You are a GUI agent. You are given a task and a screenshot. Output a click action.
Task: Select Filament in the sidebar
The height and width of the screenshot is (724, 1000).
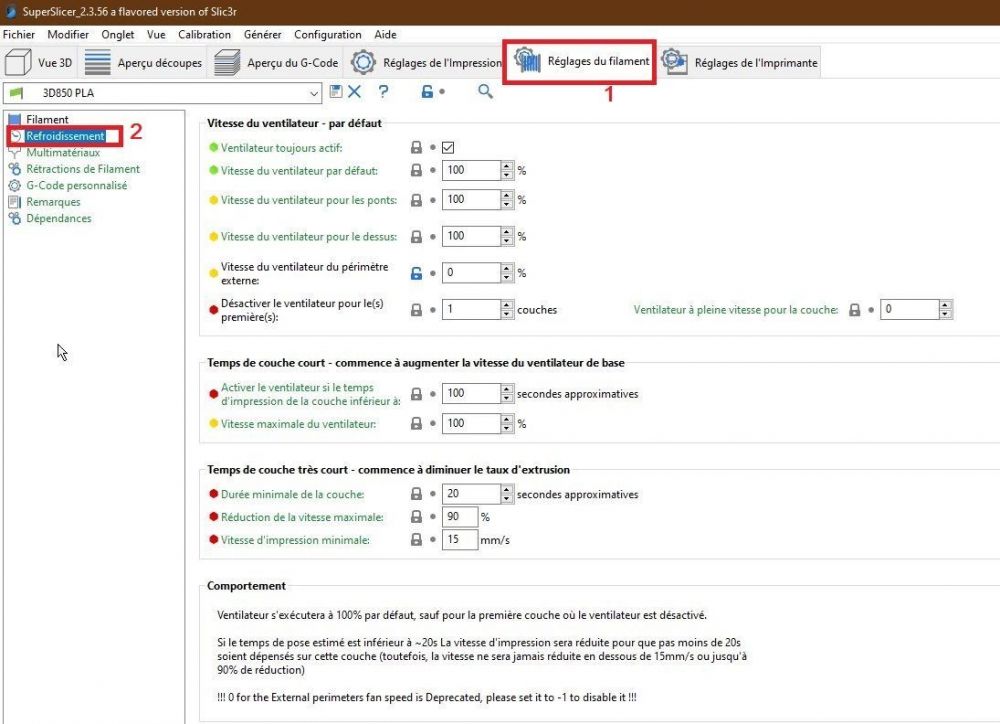click(x=47, y=119)
